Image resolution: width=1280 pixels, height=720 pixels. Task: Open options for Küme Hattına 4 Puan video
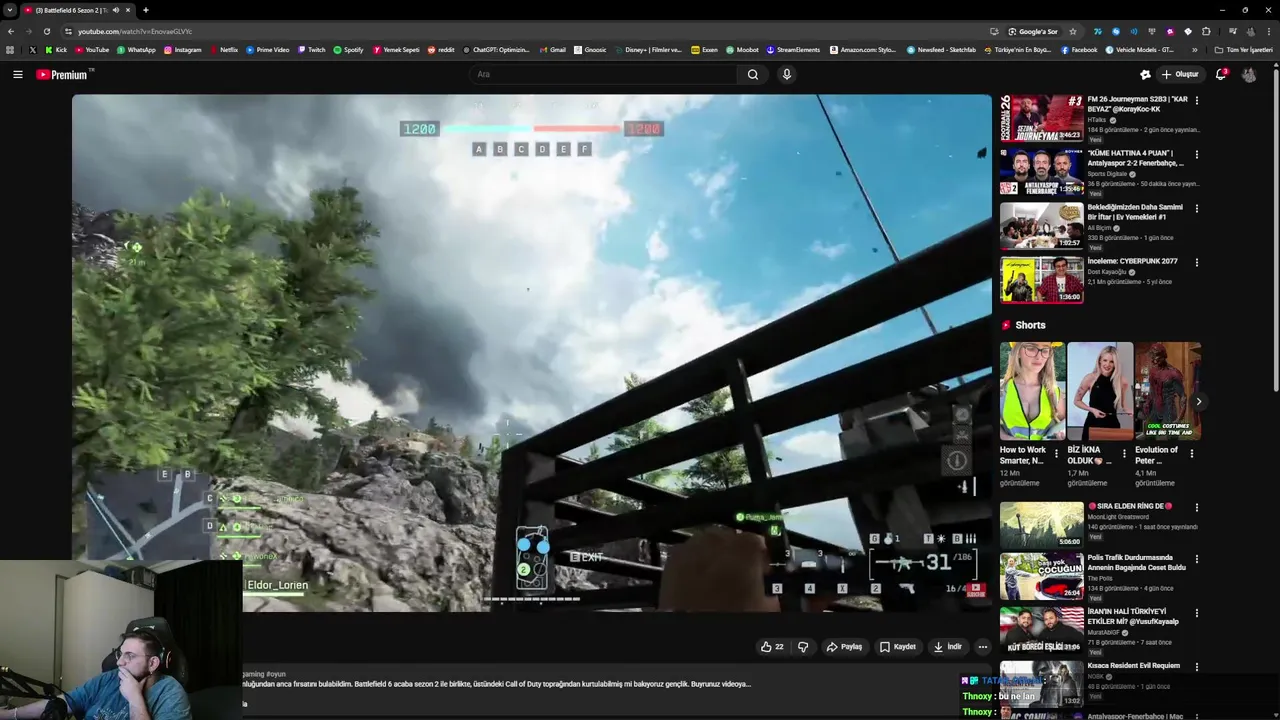pyautogui.click(x=1196, y=154)
